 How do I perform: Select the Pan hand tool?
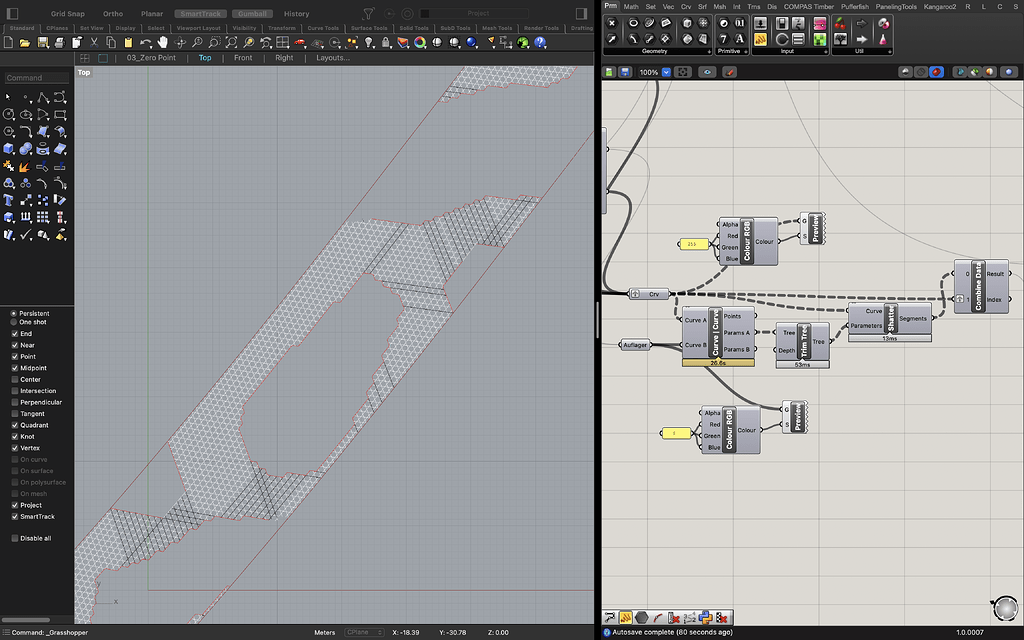pos(162,42)
